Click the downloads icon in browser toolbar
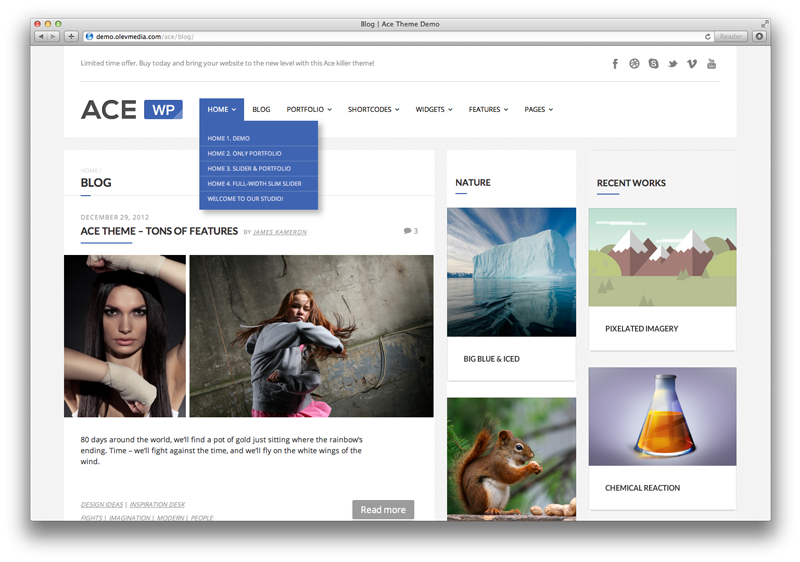The image size is (800, 562). (x=759, y=36)
